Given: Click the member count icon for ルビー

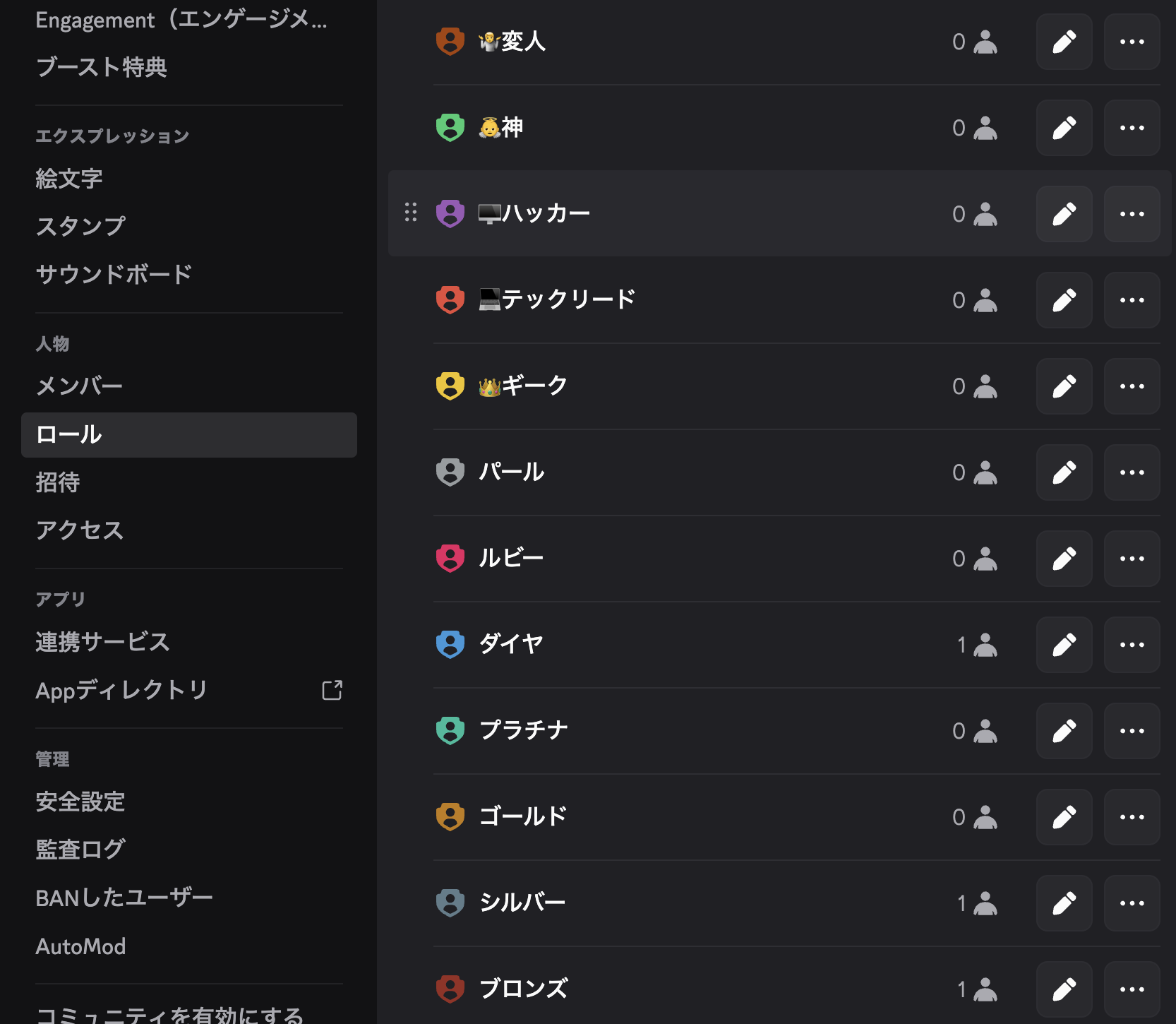Looking at the screenshot, I should coord(984,559).
